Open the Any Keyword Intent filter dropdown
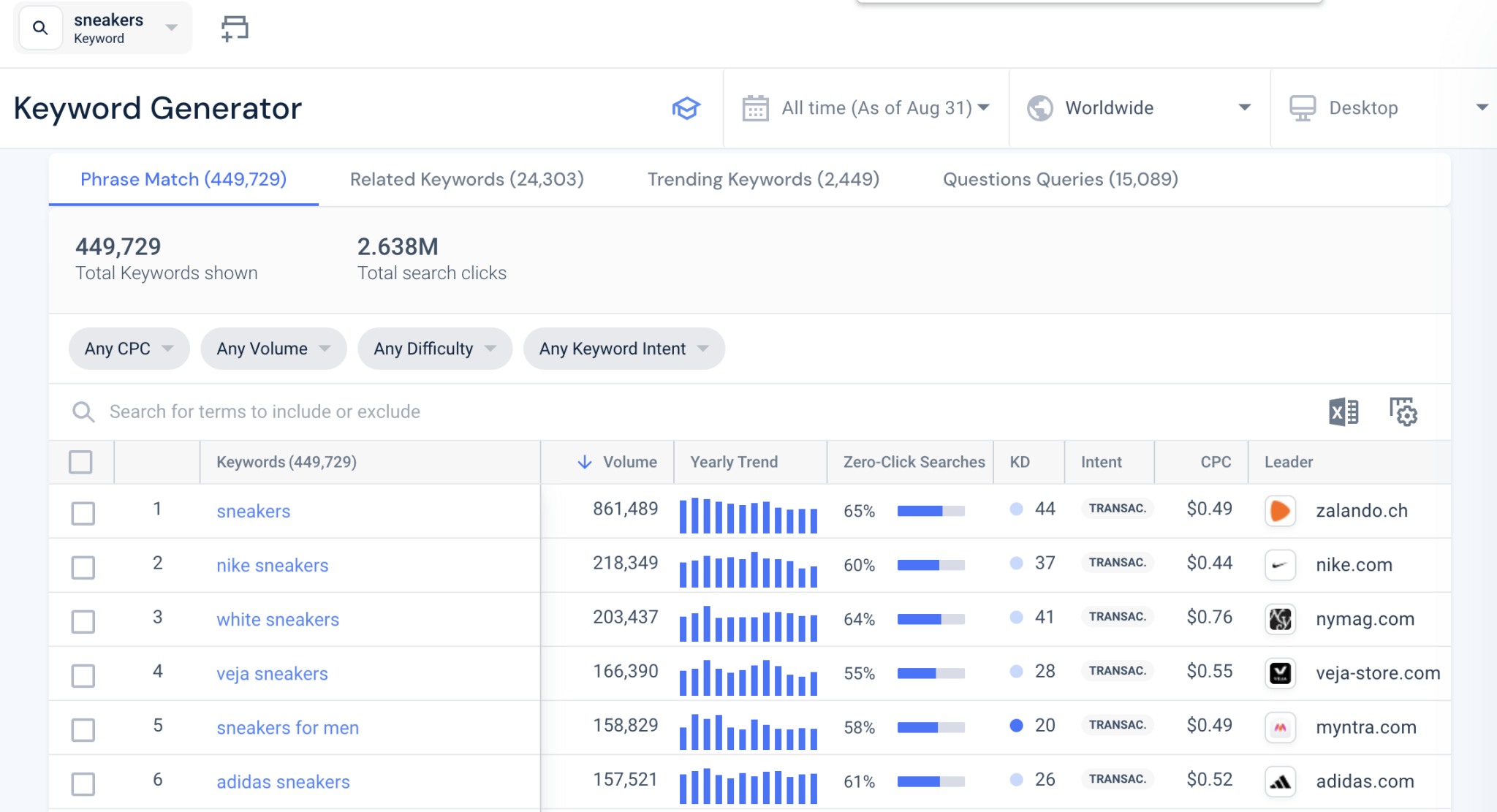 click(624, 349)
